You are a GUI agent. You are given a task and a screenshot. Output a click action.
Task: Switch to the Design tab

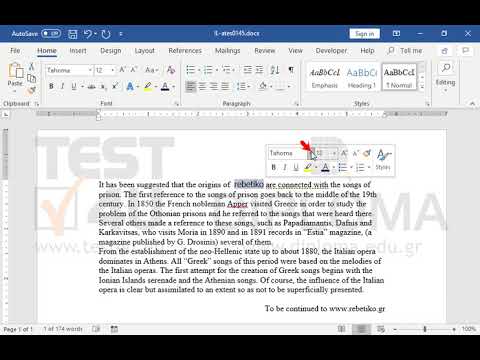pyautogui.click(x=111, y=51)
